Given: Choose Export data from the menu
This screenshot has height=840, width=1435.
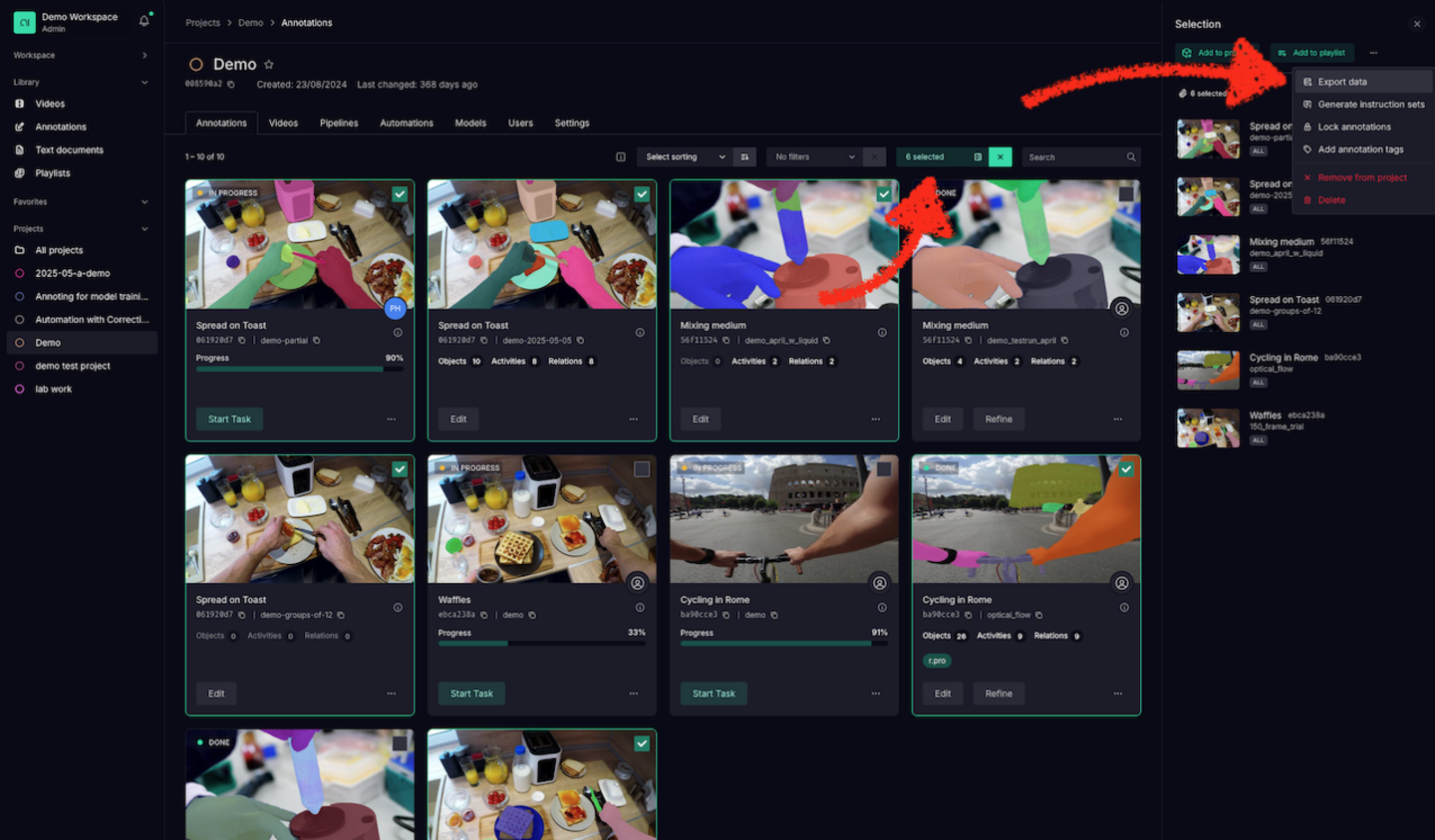Looking at the screenshot, I should pos(1341,82).
